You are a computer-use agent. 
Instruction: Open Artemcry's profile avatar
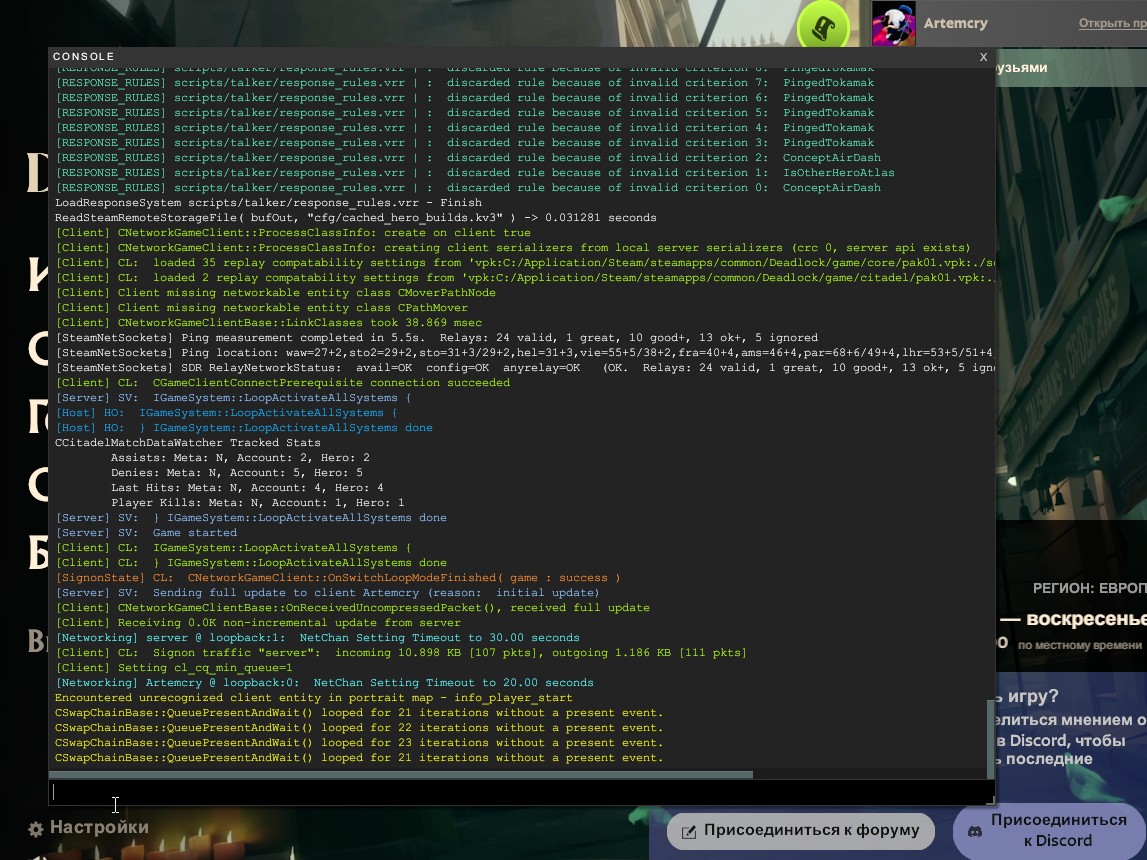(893, 23)
